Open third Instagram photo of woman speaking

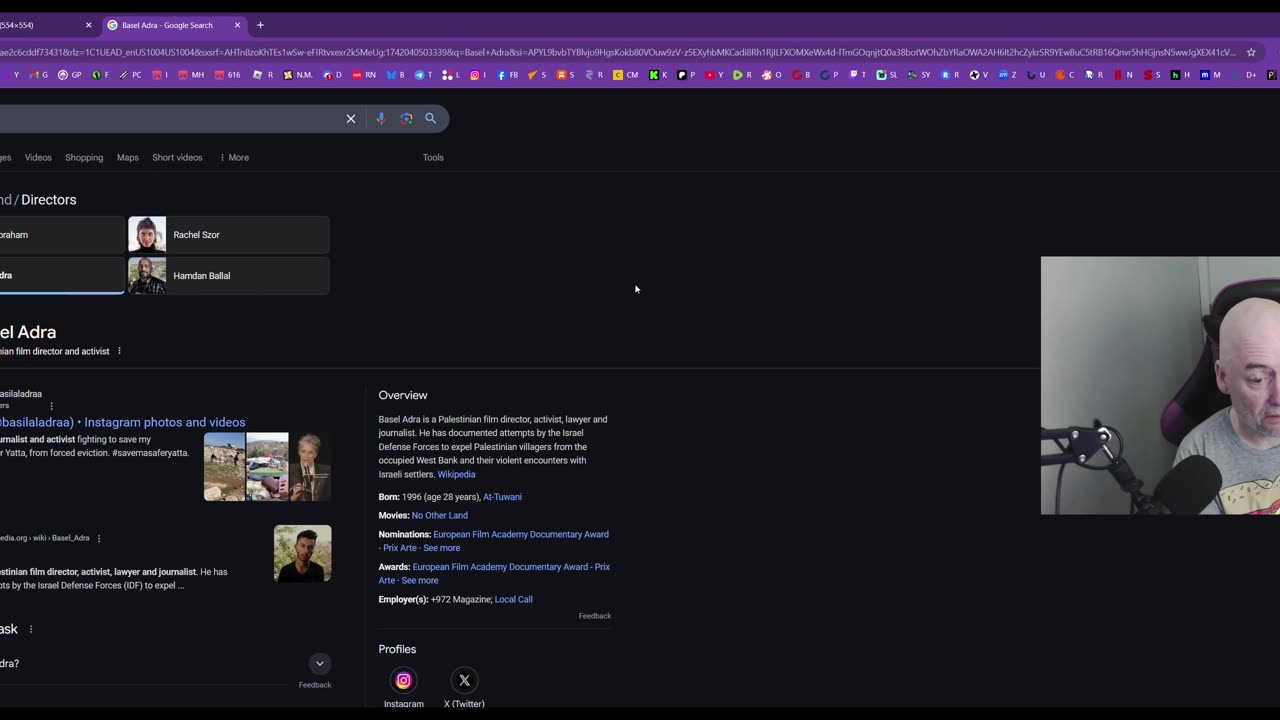pyautogui.click(x=310, y=467)
